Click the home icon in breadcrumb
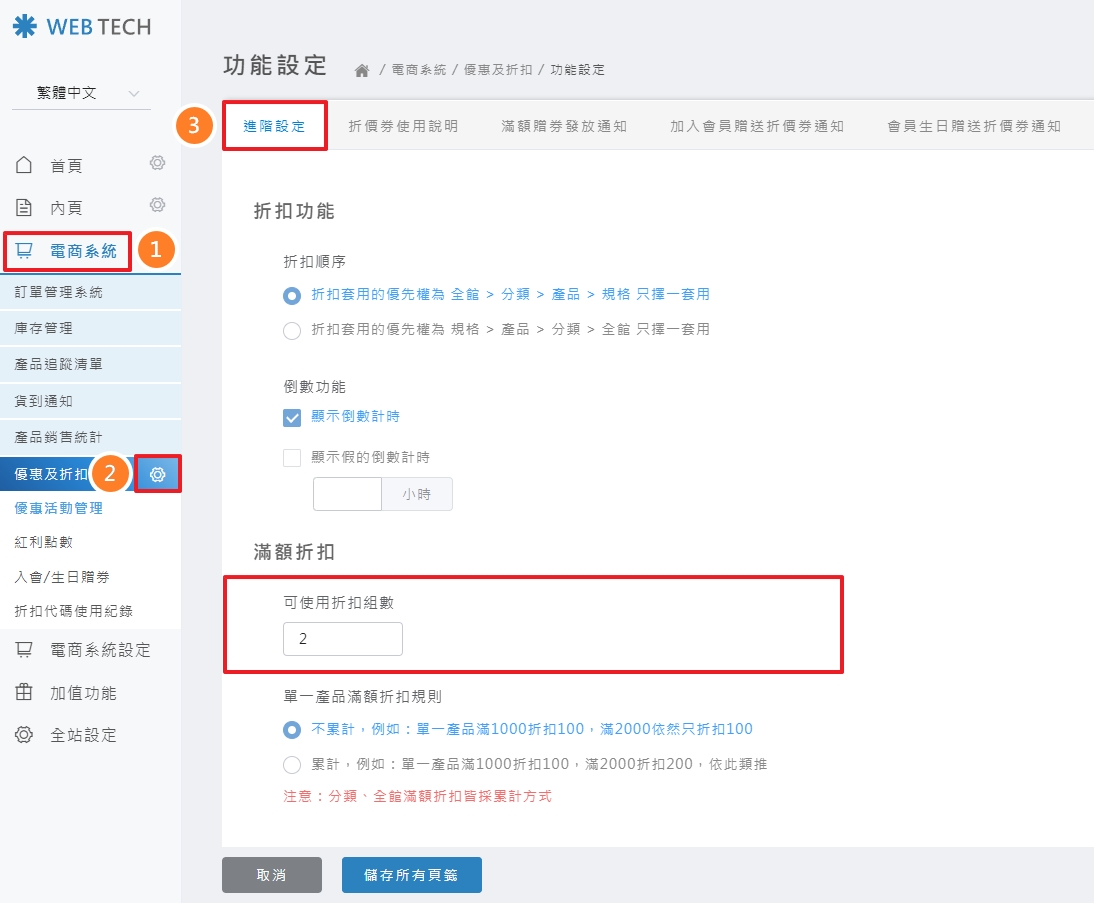The width and height of the screenshot is (1094, 903). (x=362, y=70)
